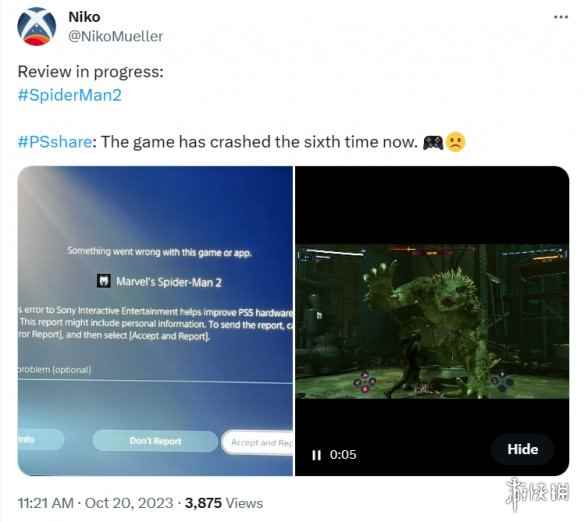The height and width of the screenshot is (522, 584).
Task: Click the sad face emoji
Action: [456, 142]
